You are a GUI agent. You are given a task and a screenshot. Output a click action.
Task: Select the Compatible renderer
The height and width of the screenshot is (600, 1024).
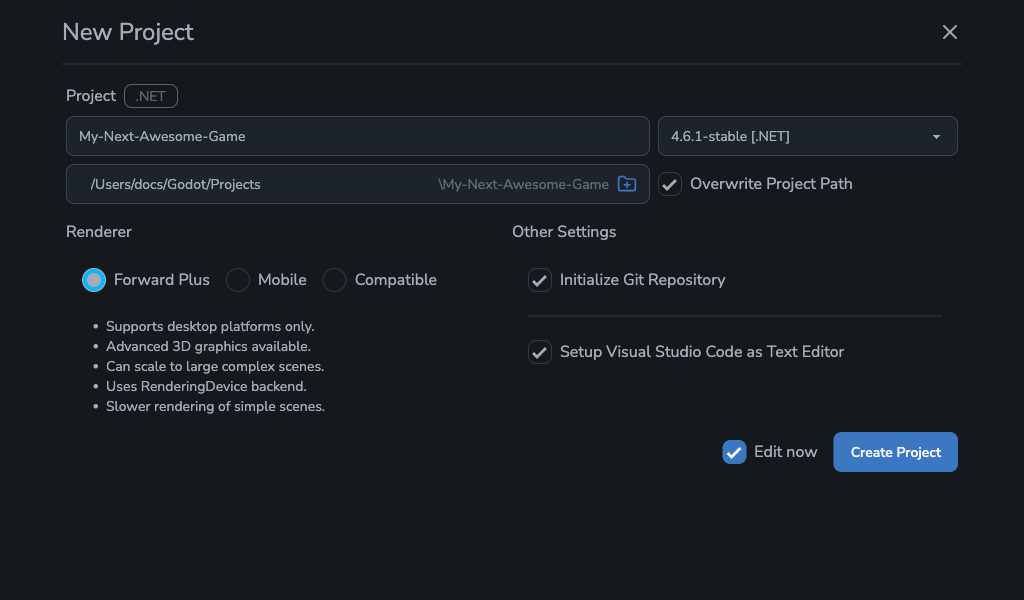pos(334,280)
